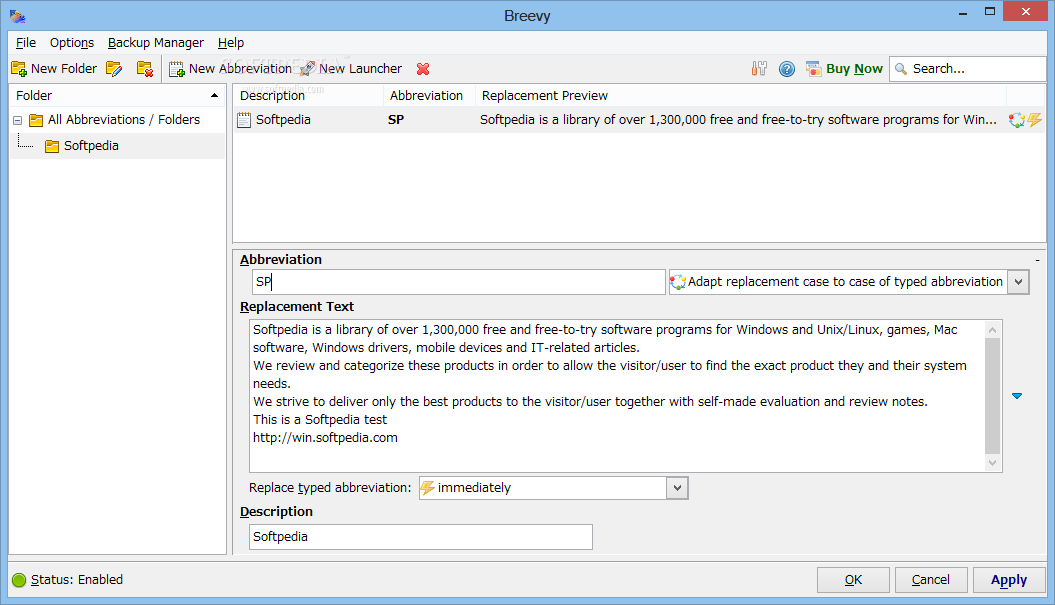The image size is (1055, 605).
Task: Sort by the Folder column header
Action: point(117,96)
